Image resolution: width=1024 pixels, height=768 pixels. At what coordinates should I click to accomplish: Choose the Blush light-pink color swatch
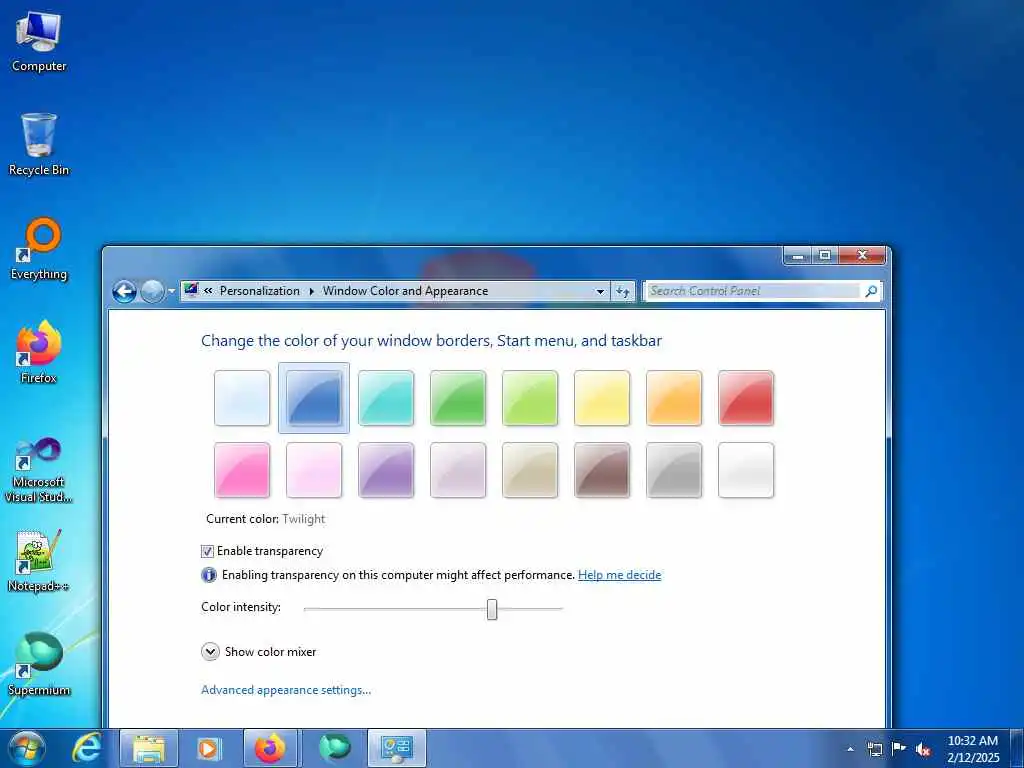[x=313, y=470]
